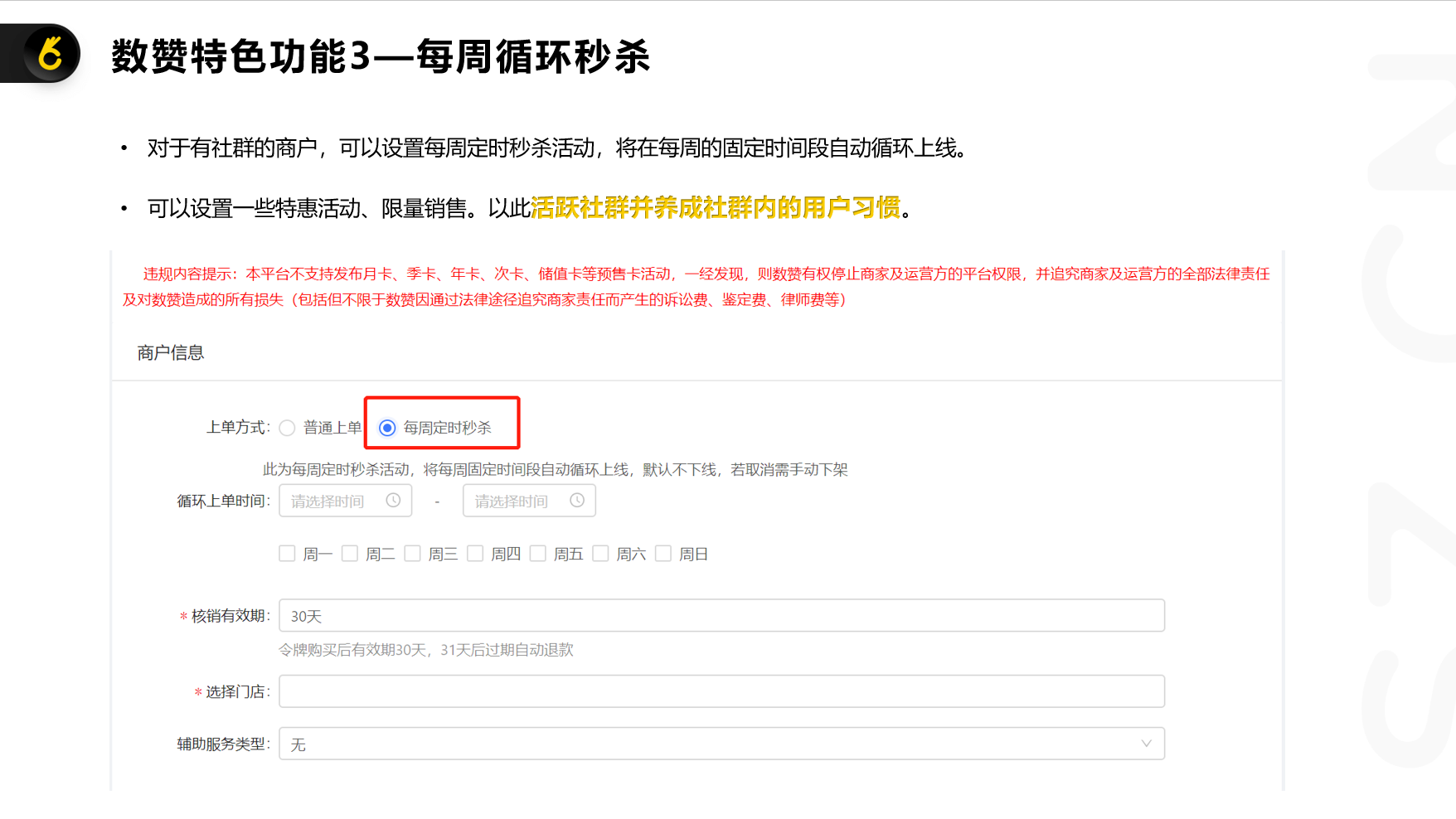This screenshot has height=819, width=1456.
Task: Check the 周三 checkbox
Action: [412, 553]
